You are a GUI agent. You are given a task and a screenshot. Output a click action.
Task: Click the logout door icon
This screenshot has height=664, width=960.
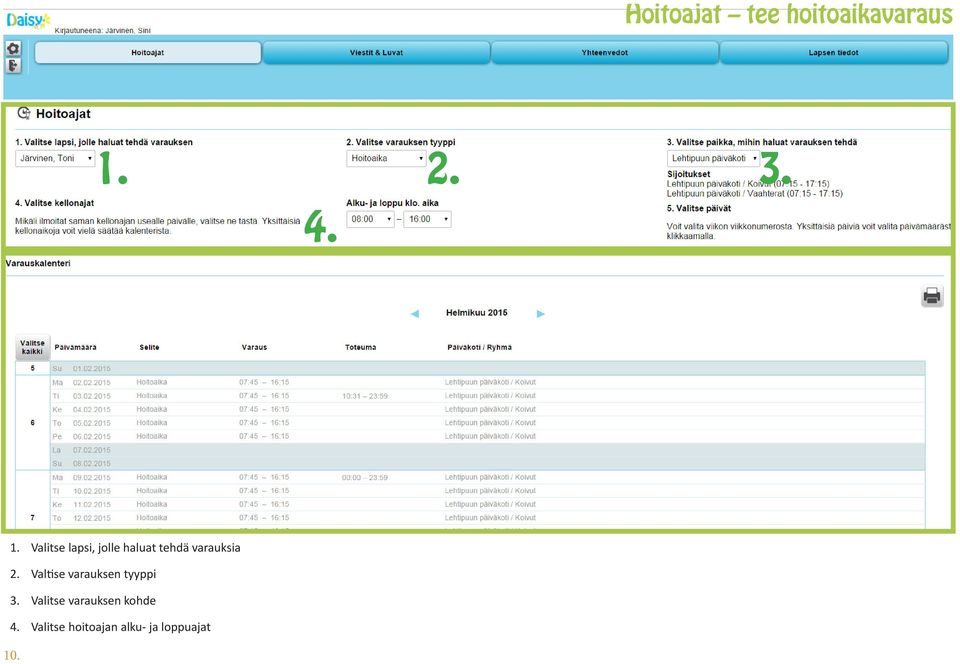13,65
